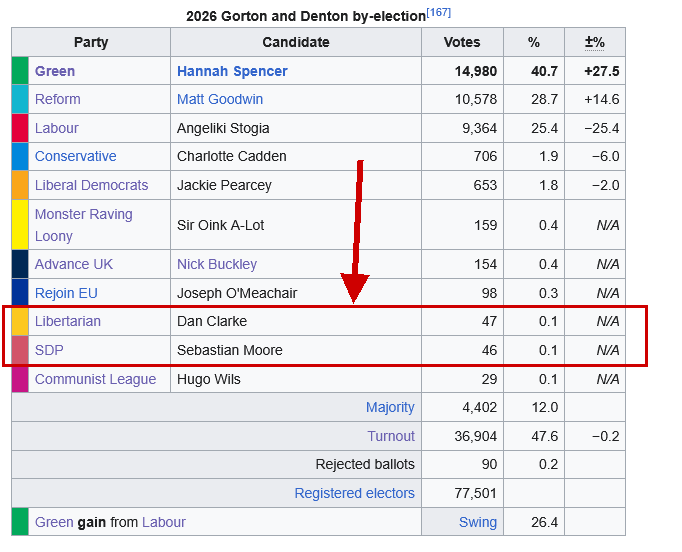
Task: Open the Labour party link in Angeliki Stogia row
Action: tap(57, 128)
